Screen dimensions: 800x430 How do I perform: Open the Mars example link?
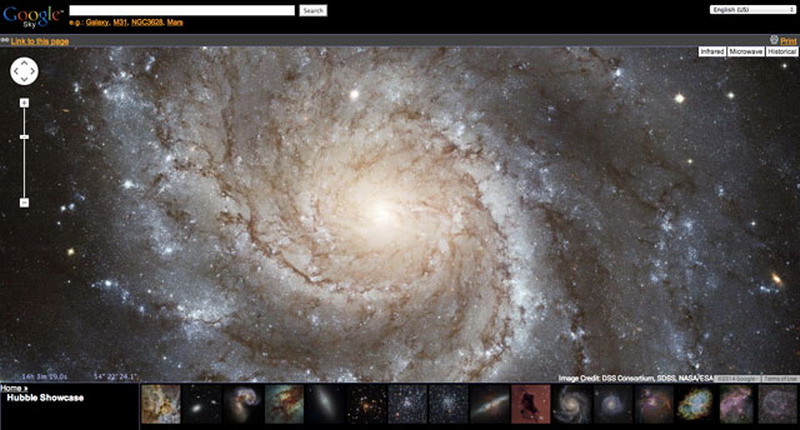point(175,22)
